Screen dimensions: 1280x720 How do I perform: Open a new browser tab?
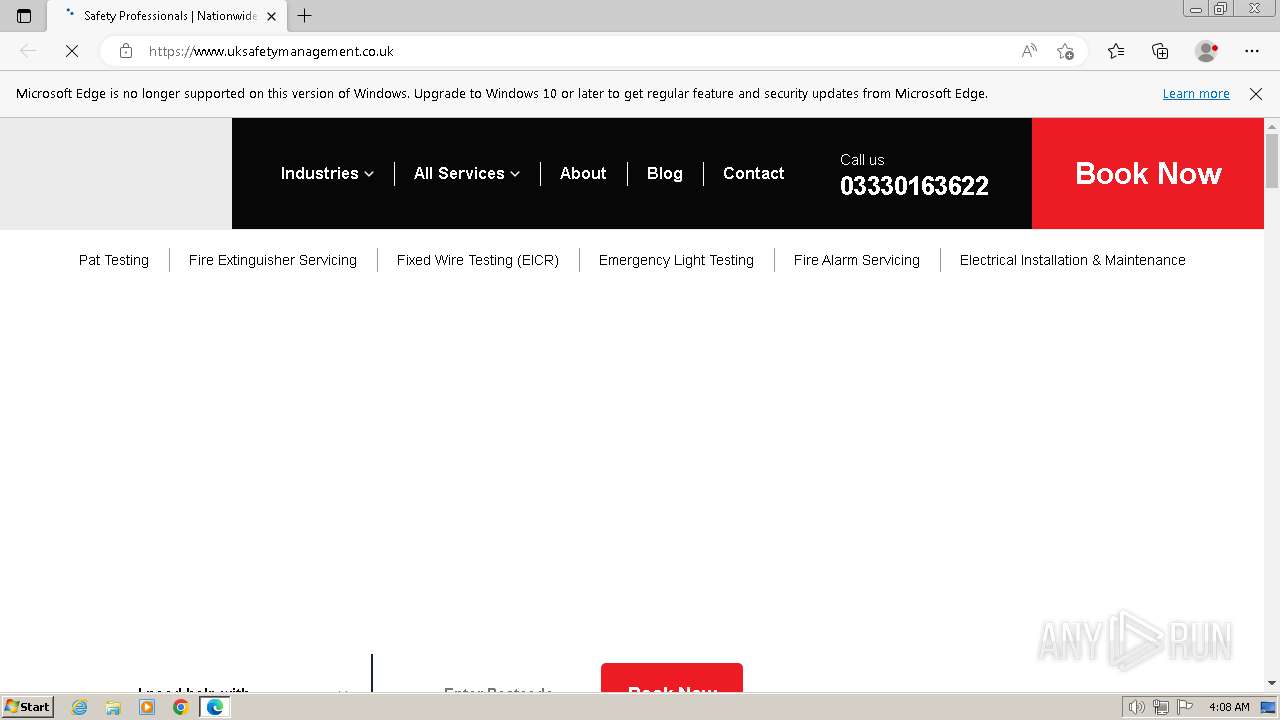coord(305,16)
